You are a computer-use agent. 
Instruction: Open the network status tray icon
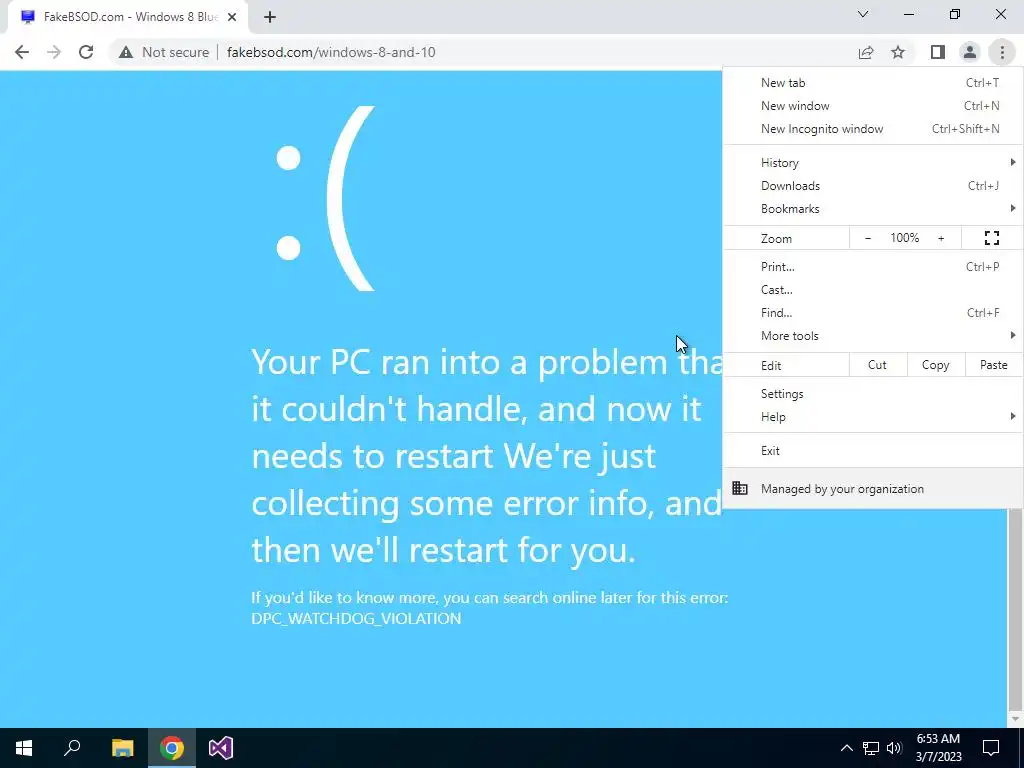pos(871,748)
